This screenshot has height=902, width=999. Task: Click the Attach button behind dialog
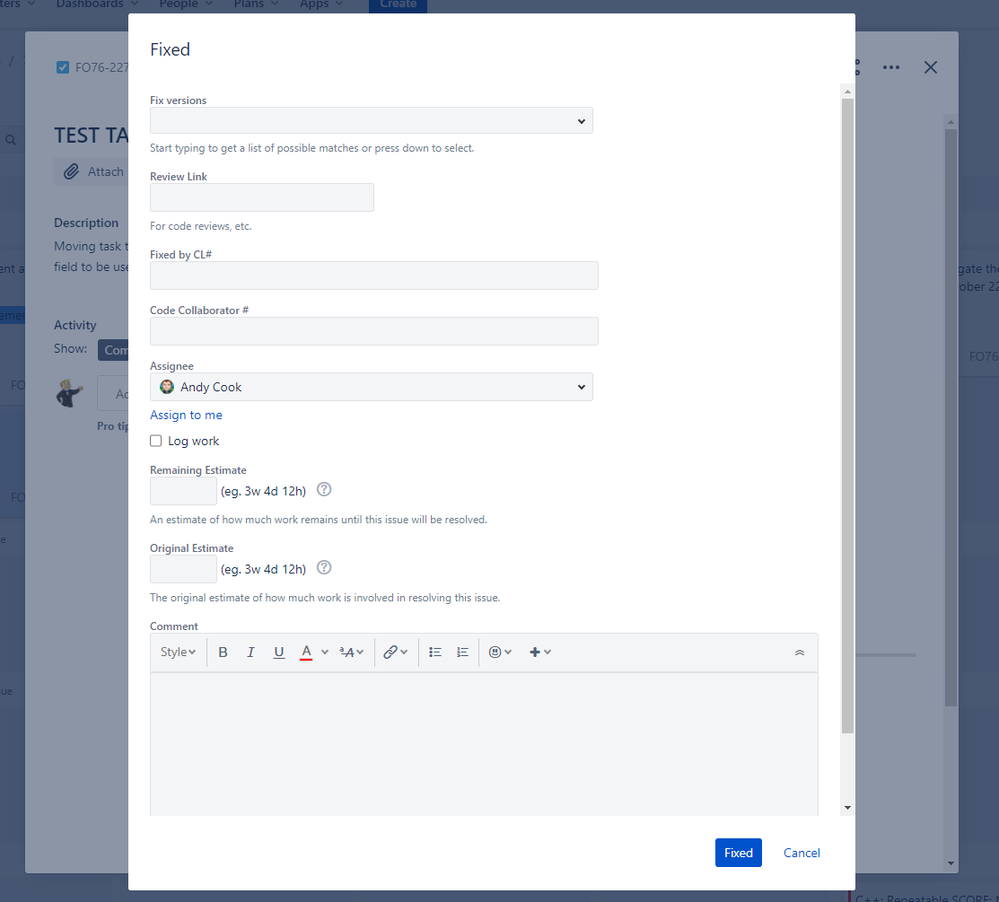[93, 171]
